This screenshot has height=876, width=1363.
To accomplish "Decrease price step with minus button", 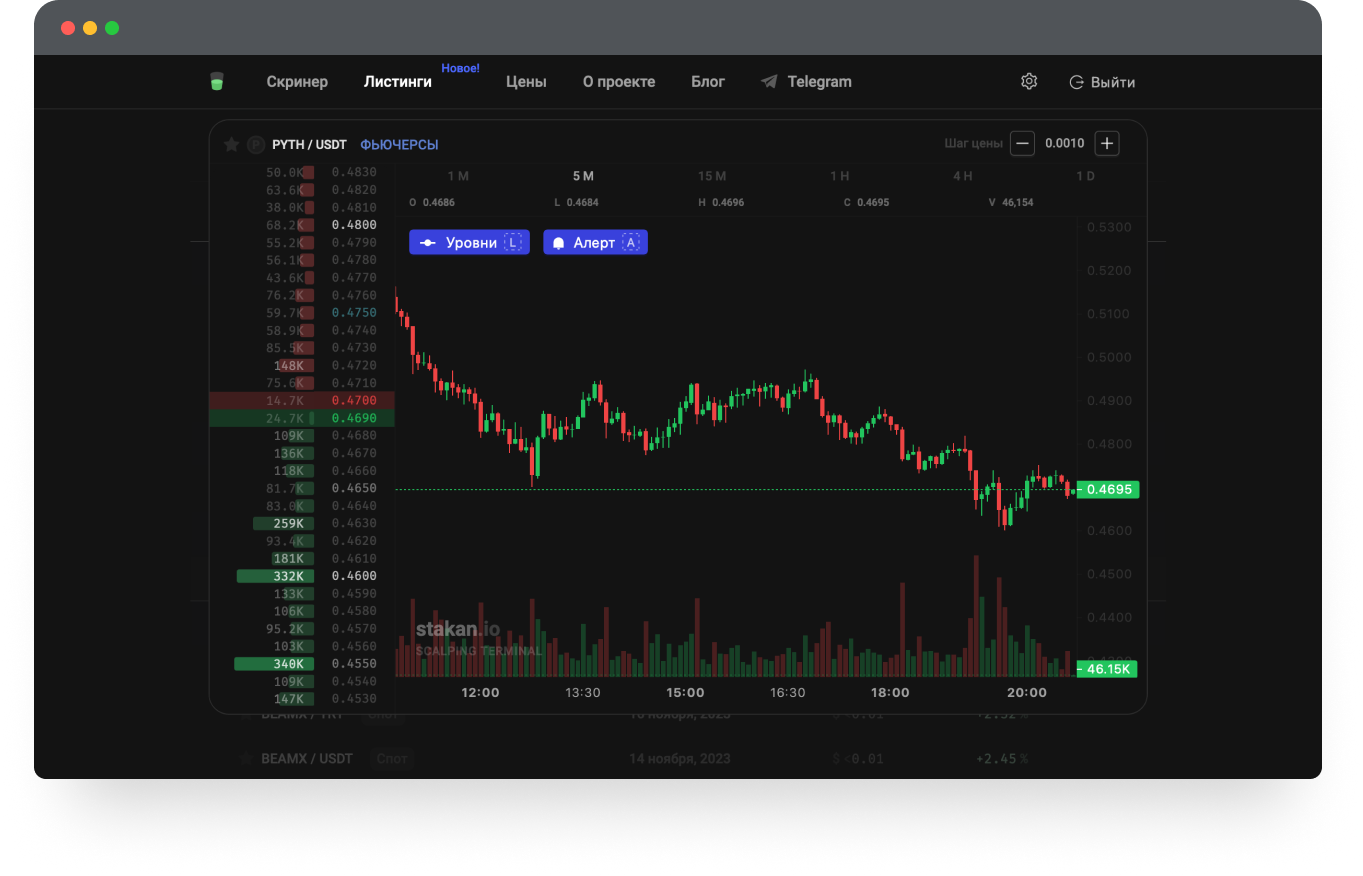I will click(1022, 144).
